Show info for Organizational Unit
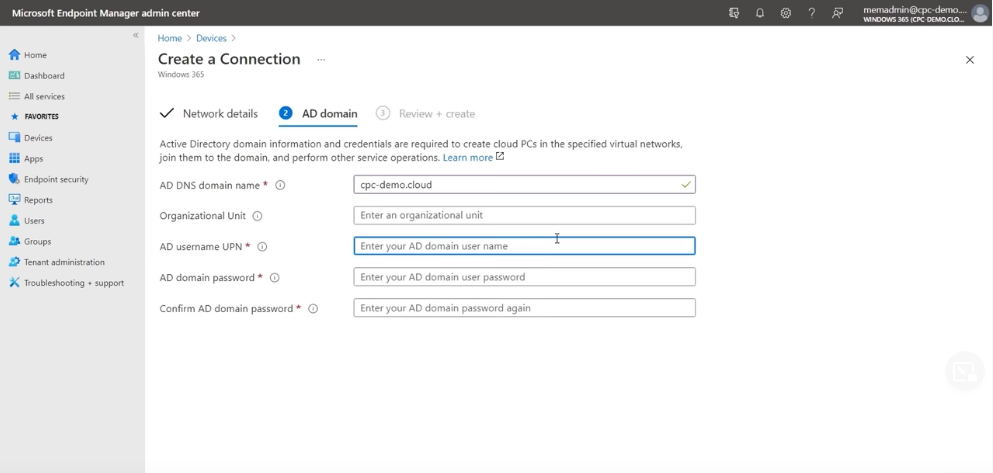993x473 pixels. (257, 216)
